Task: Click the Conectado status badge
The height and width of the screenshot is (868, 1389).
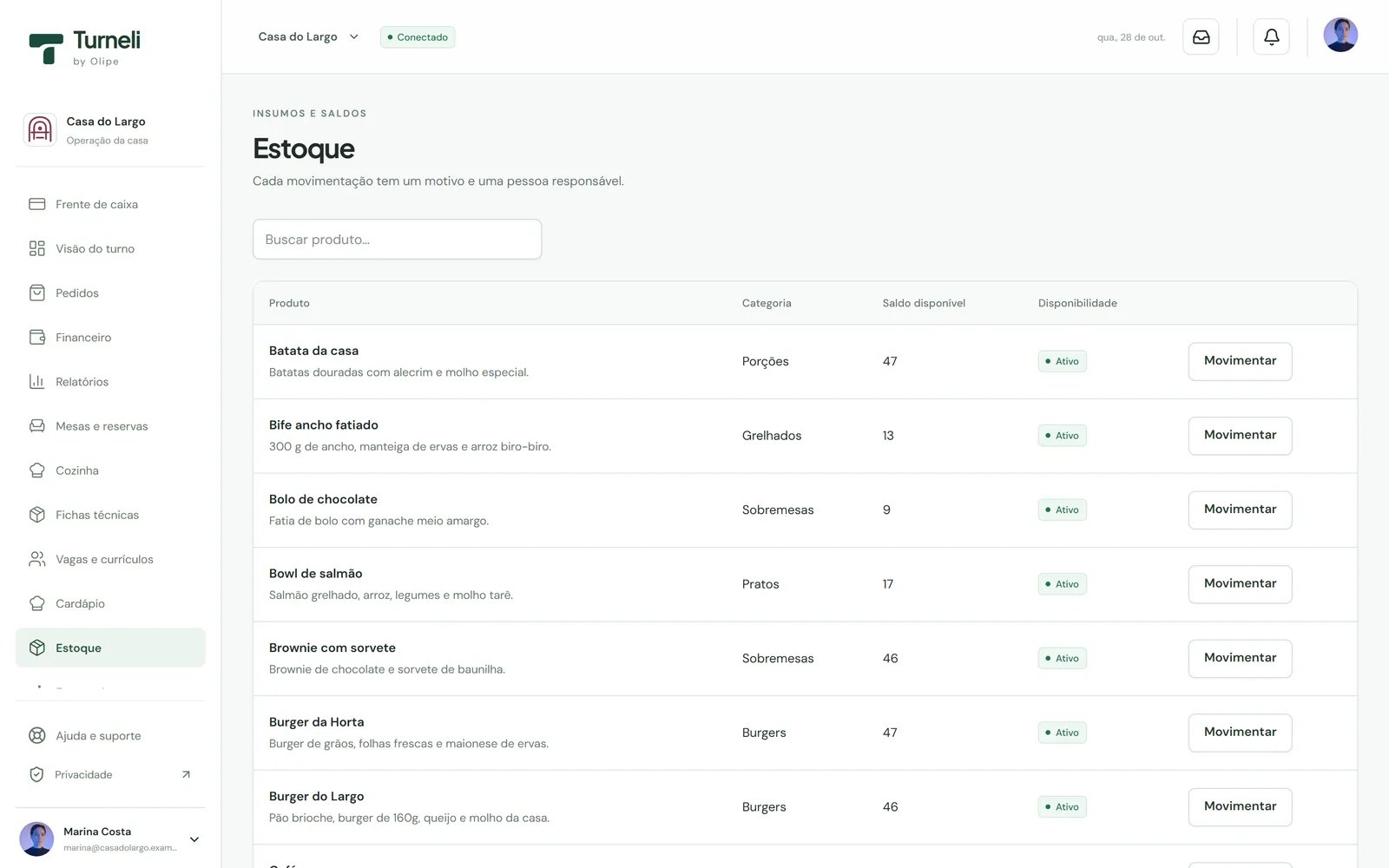Action: point(418,37)
